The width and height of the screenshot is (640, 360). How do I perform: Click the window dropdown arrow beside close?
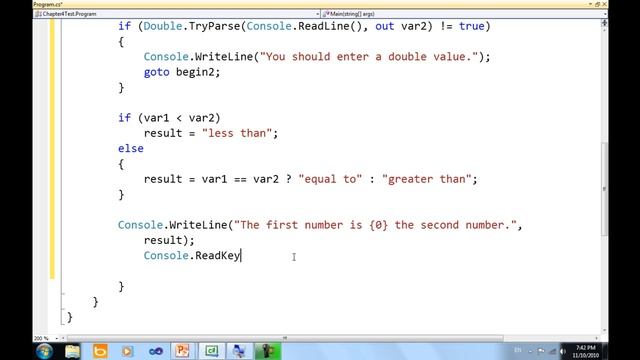591,4
